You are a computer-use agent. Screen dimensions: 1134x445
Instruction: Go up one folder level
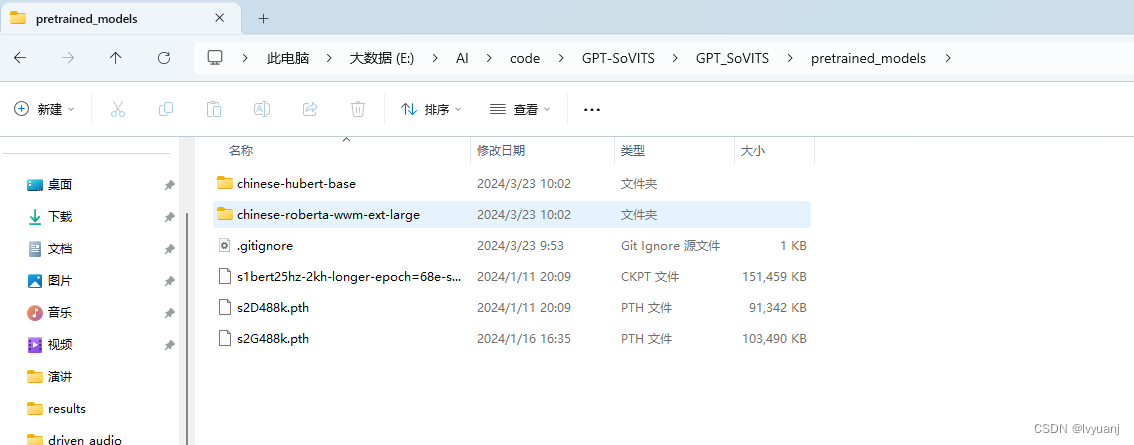pyautogui.click(x=116, y=58)
